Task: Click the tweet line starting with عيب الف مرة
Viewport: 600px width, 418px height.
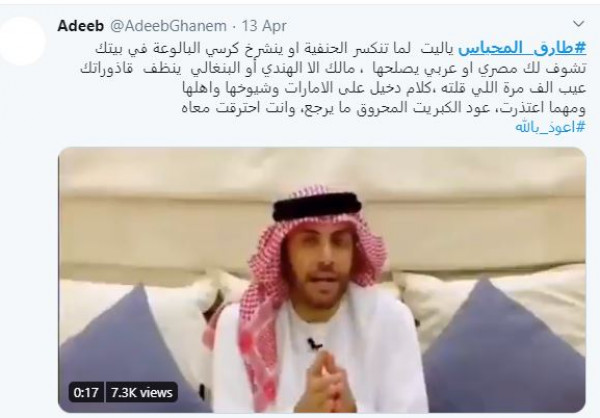Action: (x=383, y=88)
